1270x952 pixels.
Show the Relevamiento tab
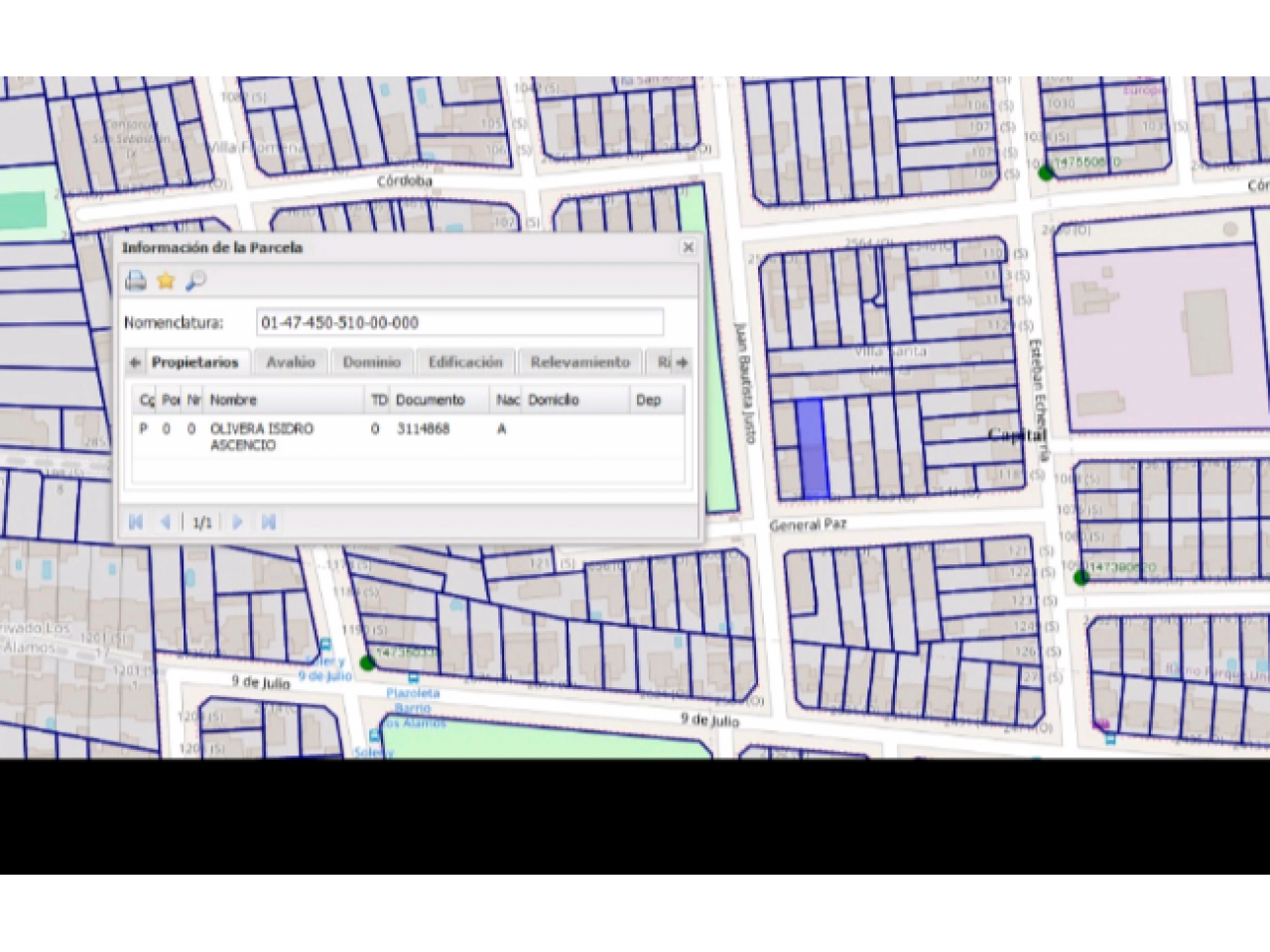pos(579,363)
